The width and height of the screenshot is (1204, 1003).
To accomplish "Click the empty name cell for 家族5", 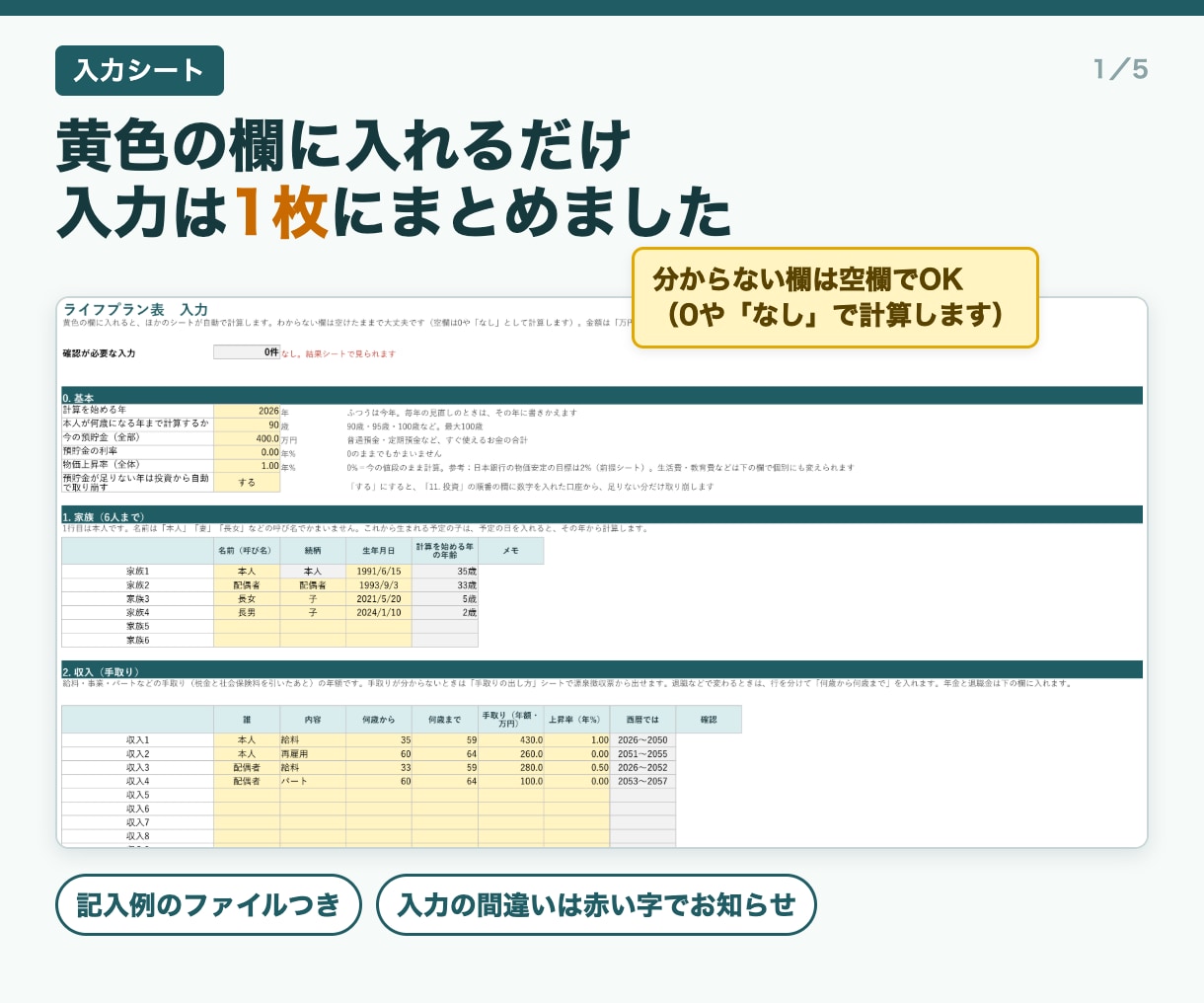I will 247,627.
